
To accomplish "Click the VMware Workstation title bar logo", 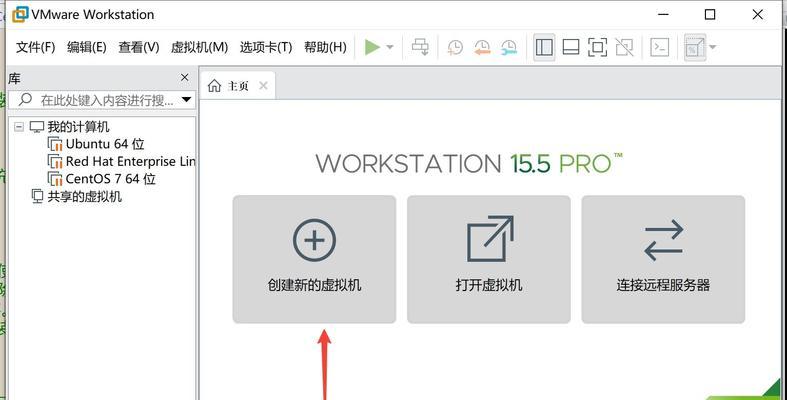I will tap(20, 15).
